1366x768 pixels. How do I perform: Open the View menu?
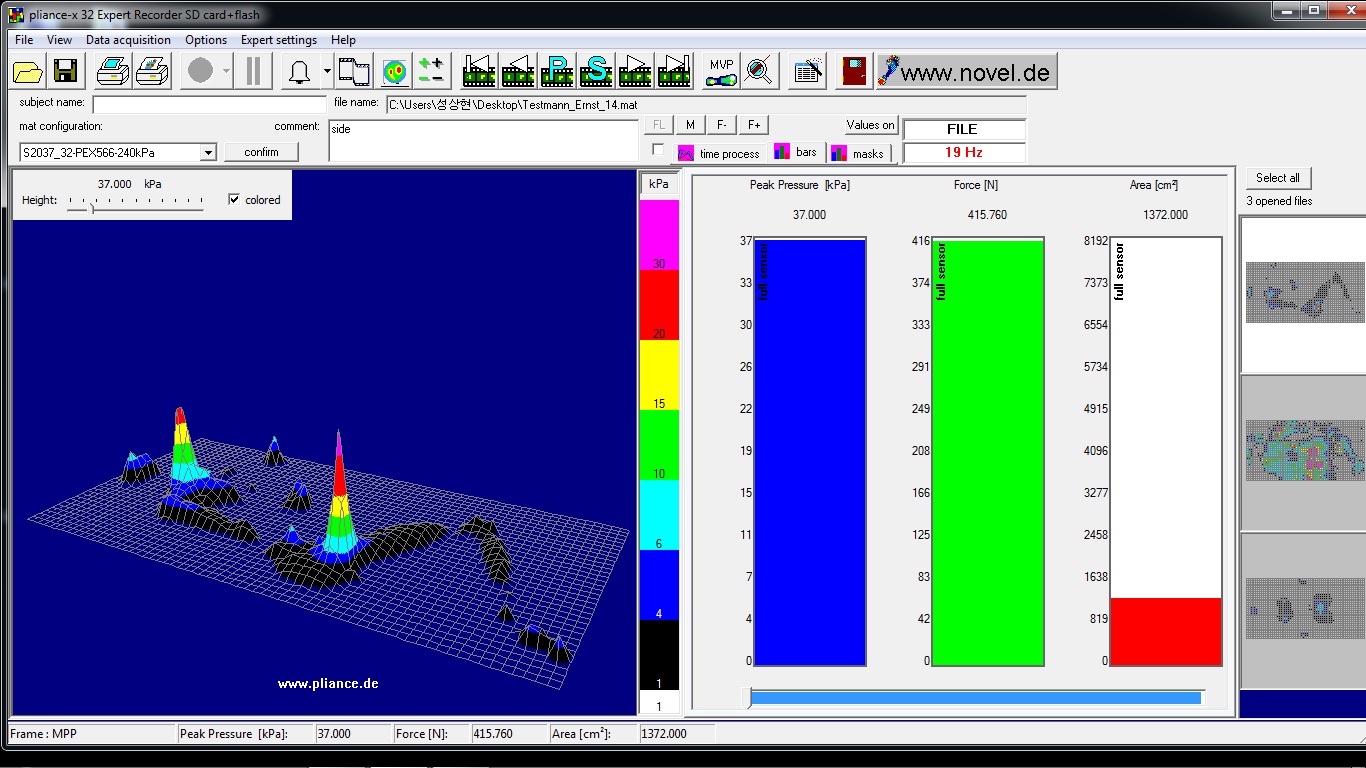pyautogui.click(x=59, y=40)
